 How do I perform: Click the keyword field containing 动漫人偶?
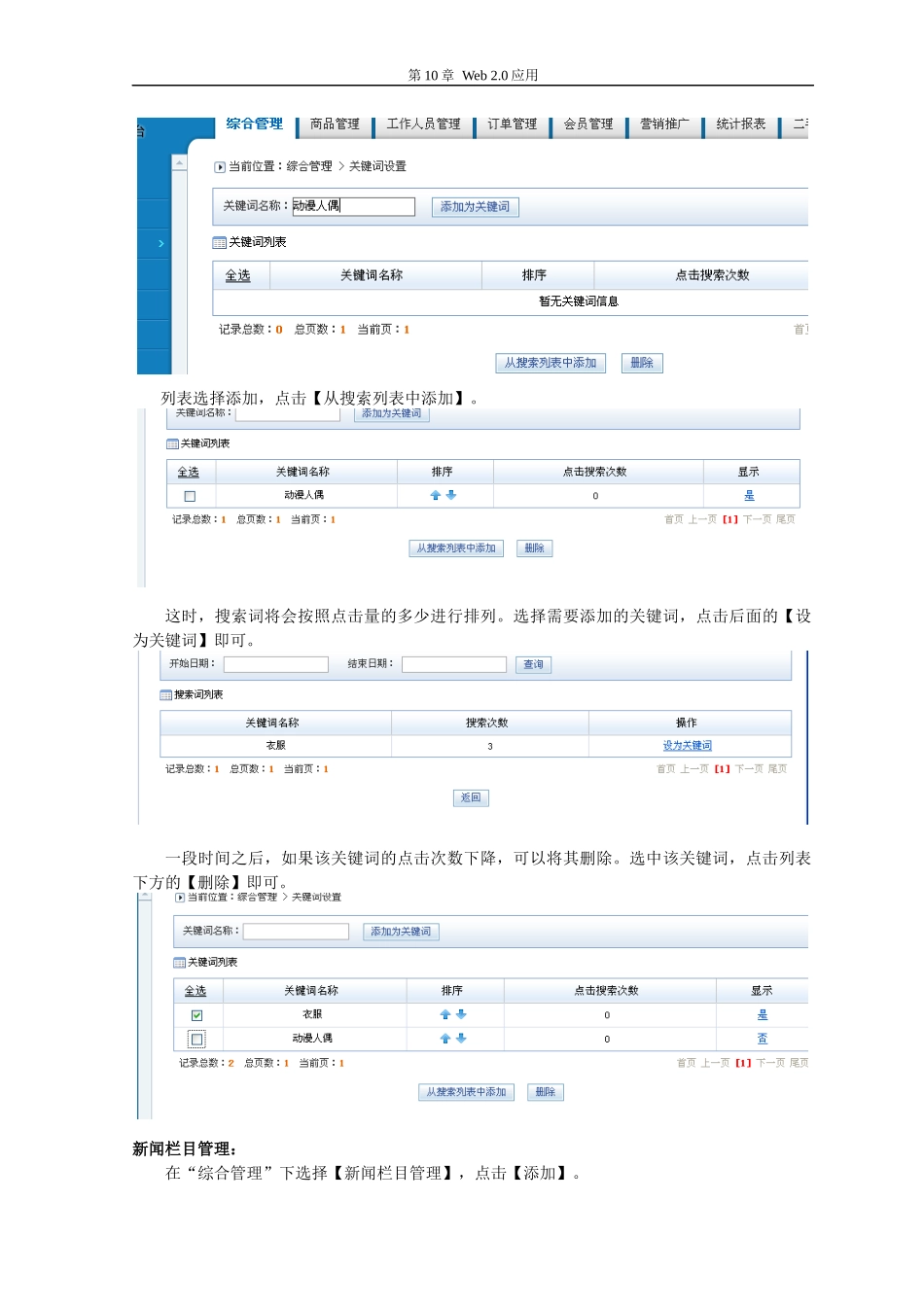tap(353, 206)
